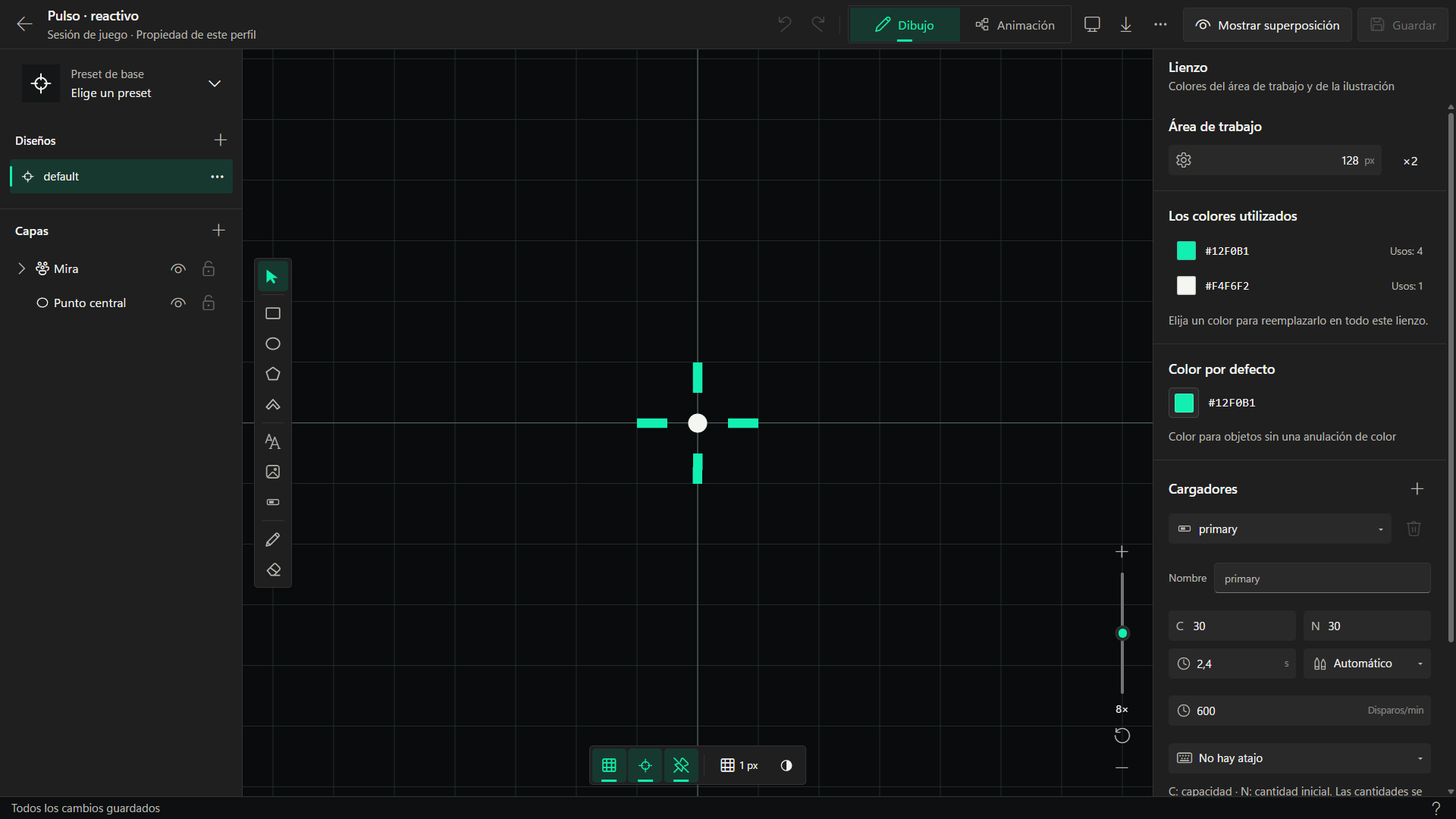Viewport: 1456px width, 819px height.
Task: Lock the Punto central layer
Action: tap(209, 303)
